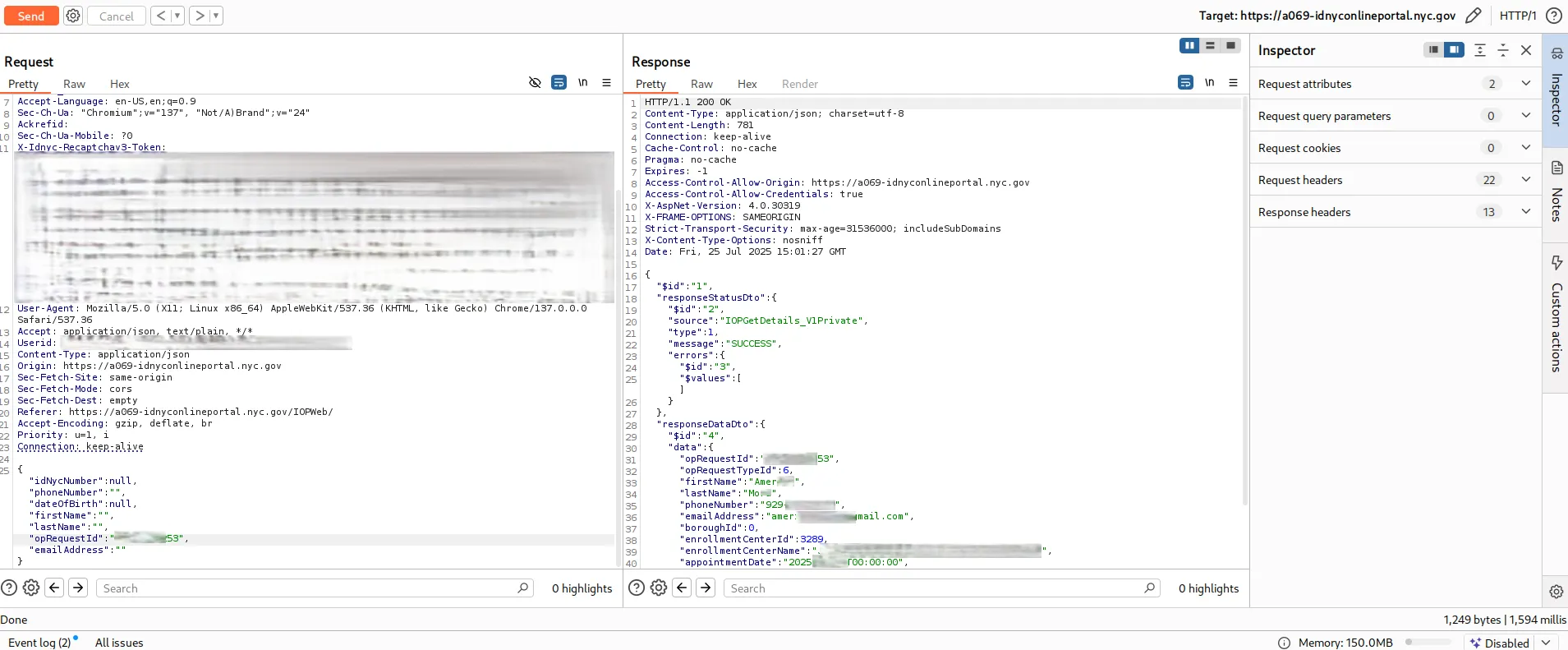Switch the Request panel to the Hex tab
Screen dimensions: 1568x650
pos(120,84)
